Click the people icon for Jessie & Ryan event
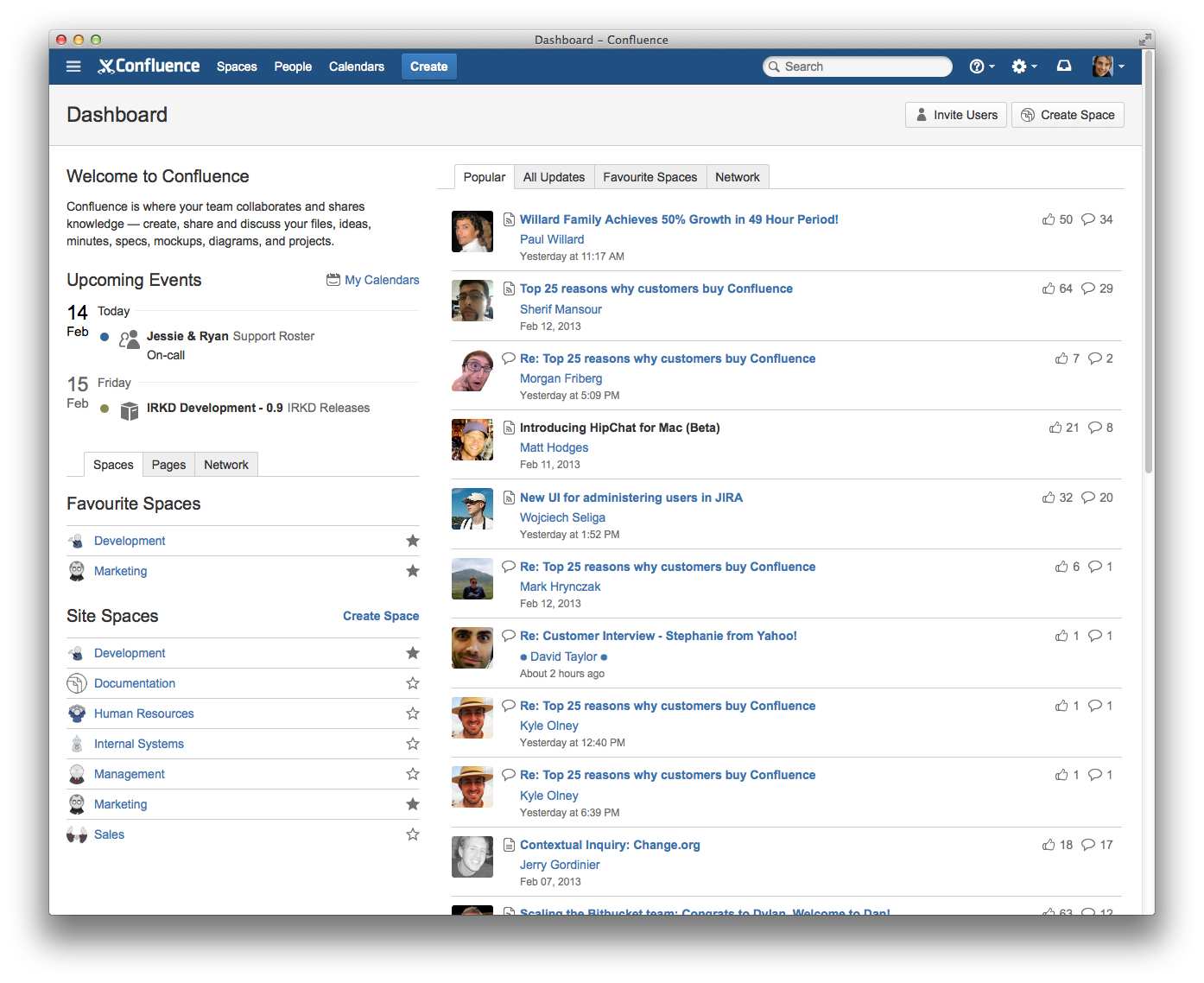1204x983 pixels. pos(129,339)
